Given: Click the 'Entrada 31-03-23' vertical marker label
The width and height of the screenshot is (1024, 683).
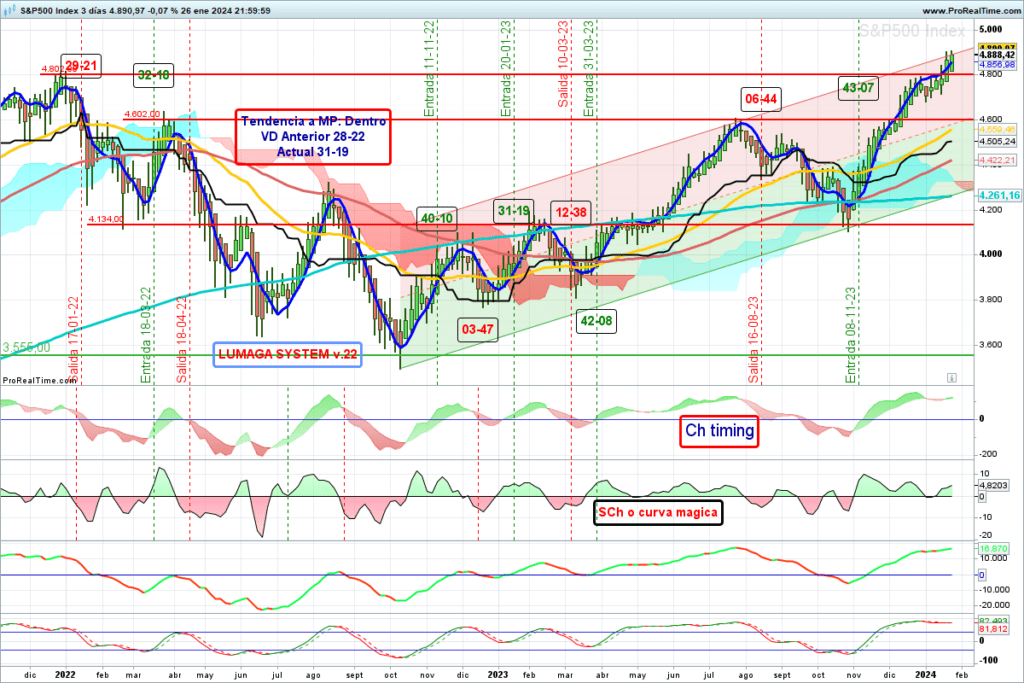Looking at the screenshot, I should (x=588, y=69).
